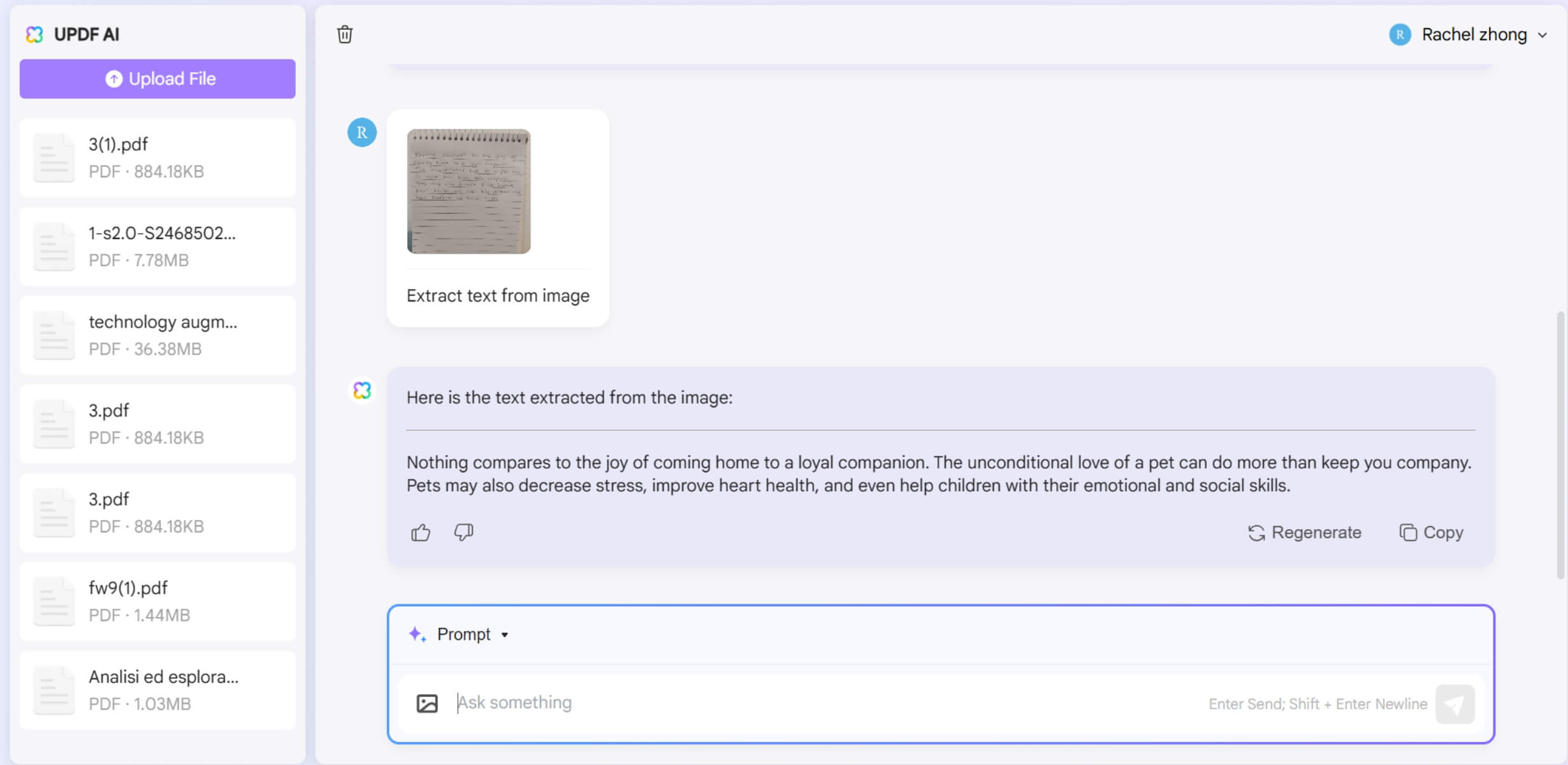The width and height of the screenshot is (1568, 765).
Task: Open the uploaded notebook image thumbnail
Action: pos(468,191)
